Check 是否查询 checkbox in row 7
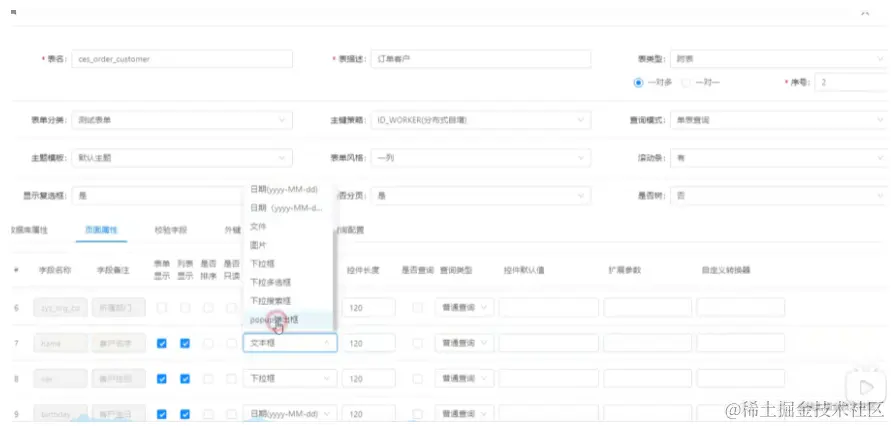The height and width of the screenshot is (426, 891). point(418,343)
